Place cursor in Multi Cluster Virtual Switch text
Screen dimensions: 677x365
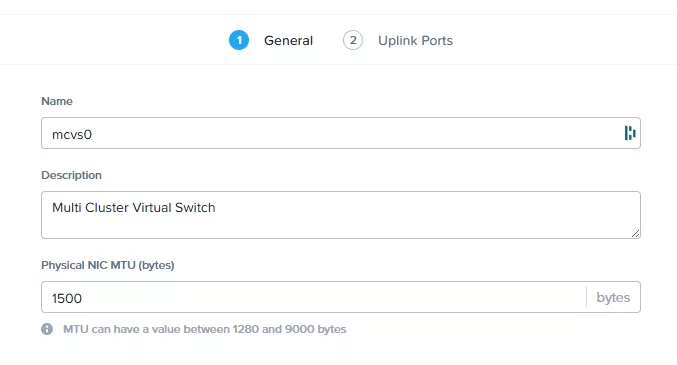[134, 208]
